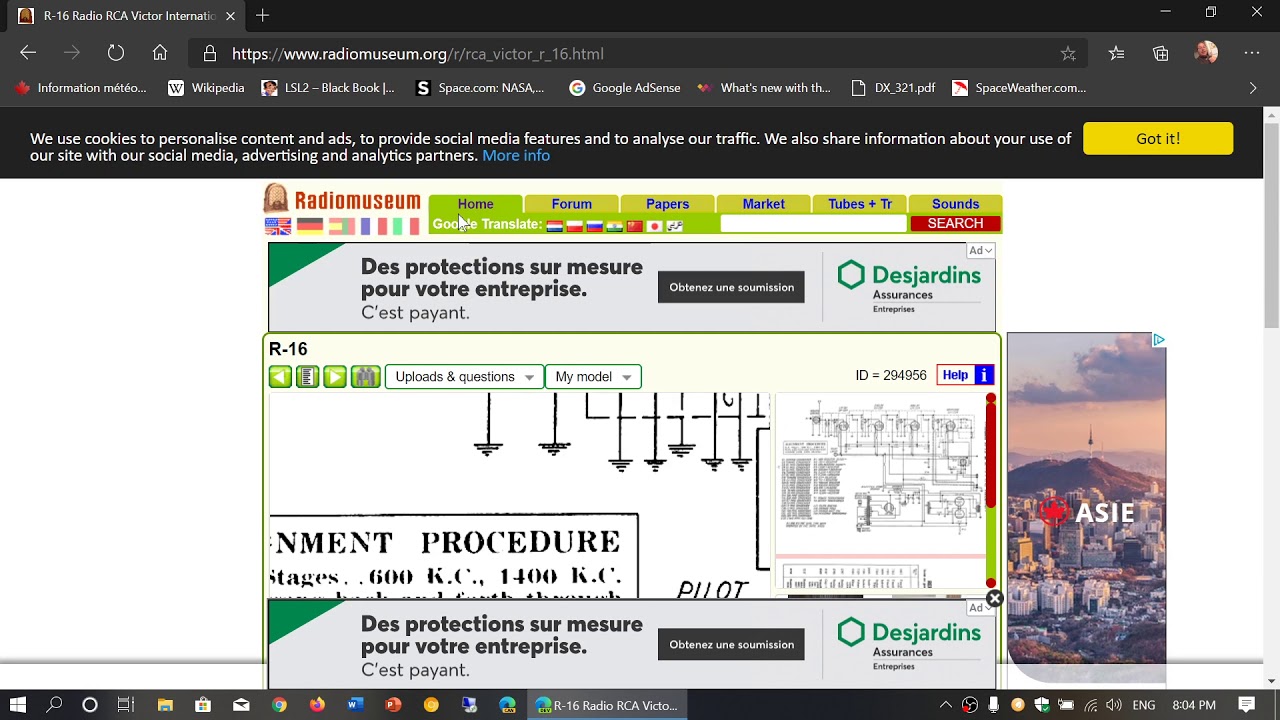Select the British flag language icon

click(278, 227)
